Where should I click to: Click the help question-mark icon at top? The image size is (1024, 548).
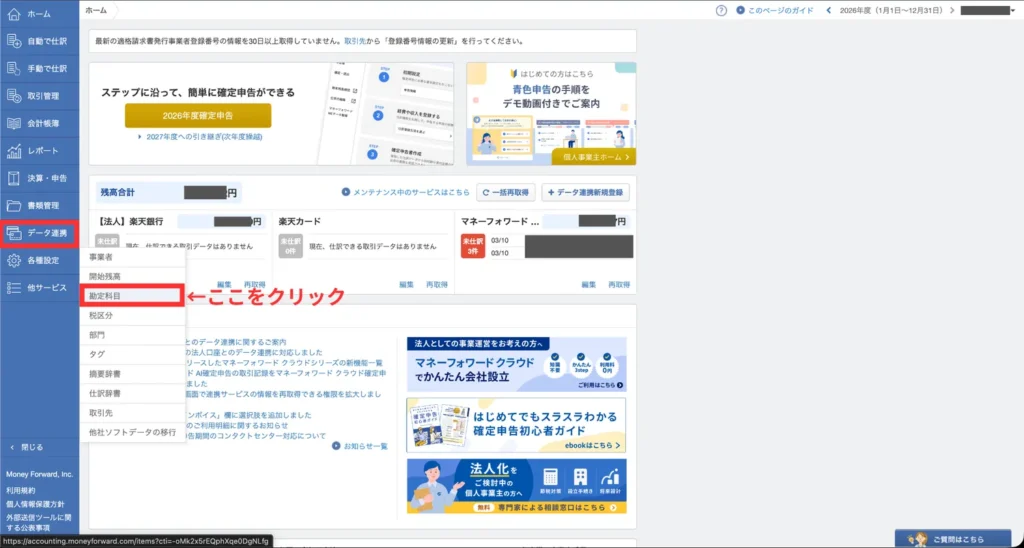[721, 10]
